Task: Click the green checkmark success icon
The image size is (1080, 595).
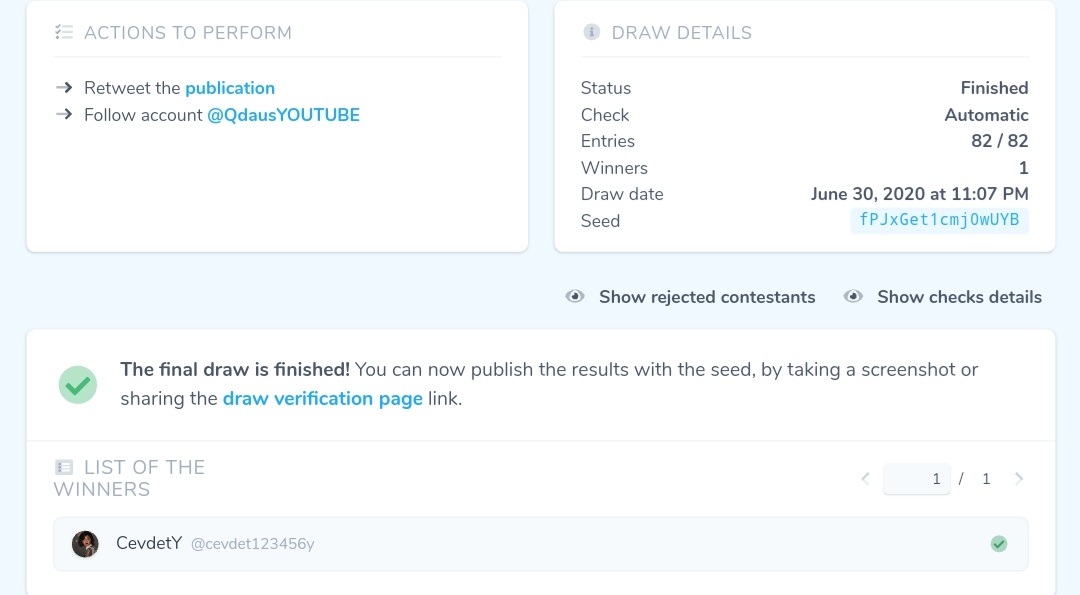Action: (x=78, y=384)
